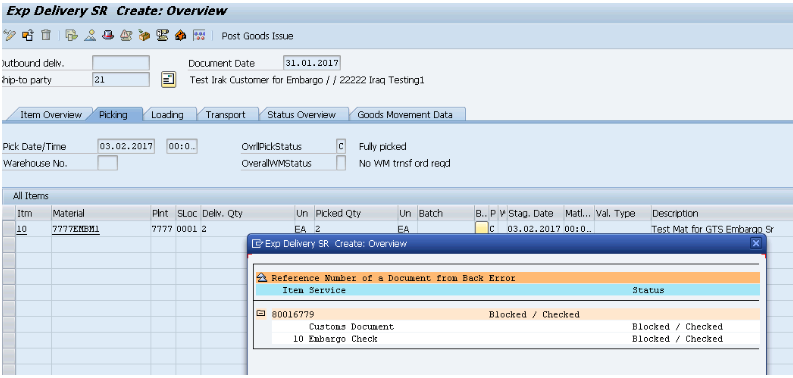The height and width of the screenshot is (378, 793).
Task: Click the Document Date field
Action: (x=312, y=63)
